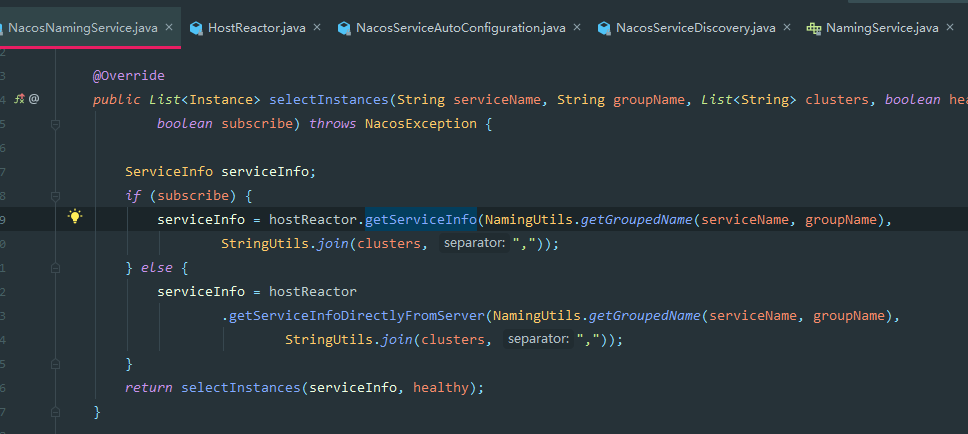The height and width of the screenshot is (434, 968).
Task: Click 'hostReactor' on the else-branch assignment line
Action: [313, 291]
